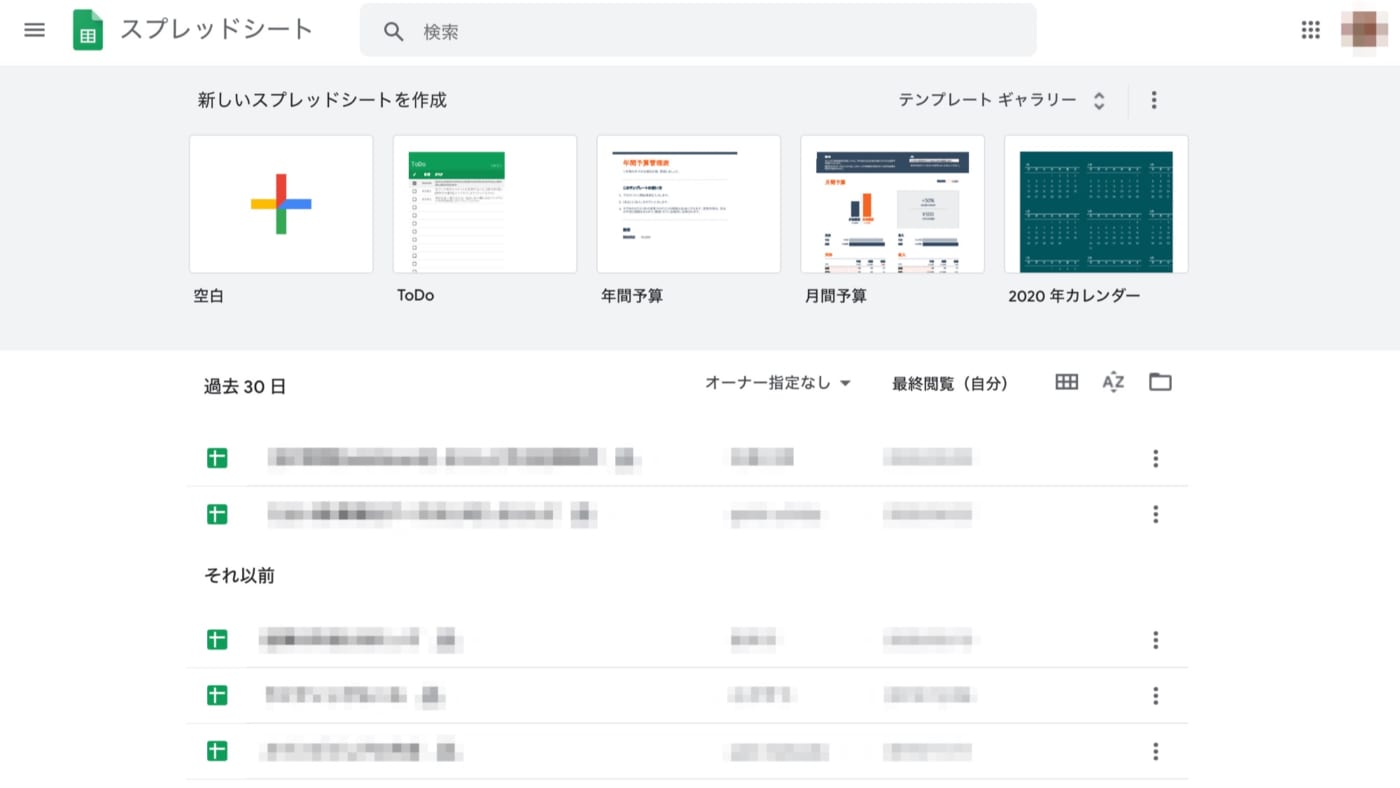Image resolution: width=1400 pixels, height=788 pixels.
Task: Click the 過去 30 日 section heading
Action: click(x=245, y=387)
